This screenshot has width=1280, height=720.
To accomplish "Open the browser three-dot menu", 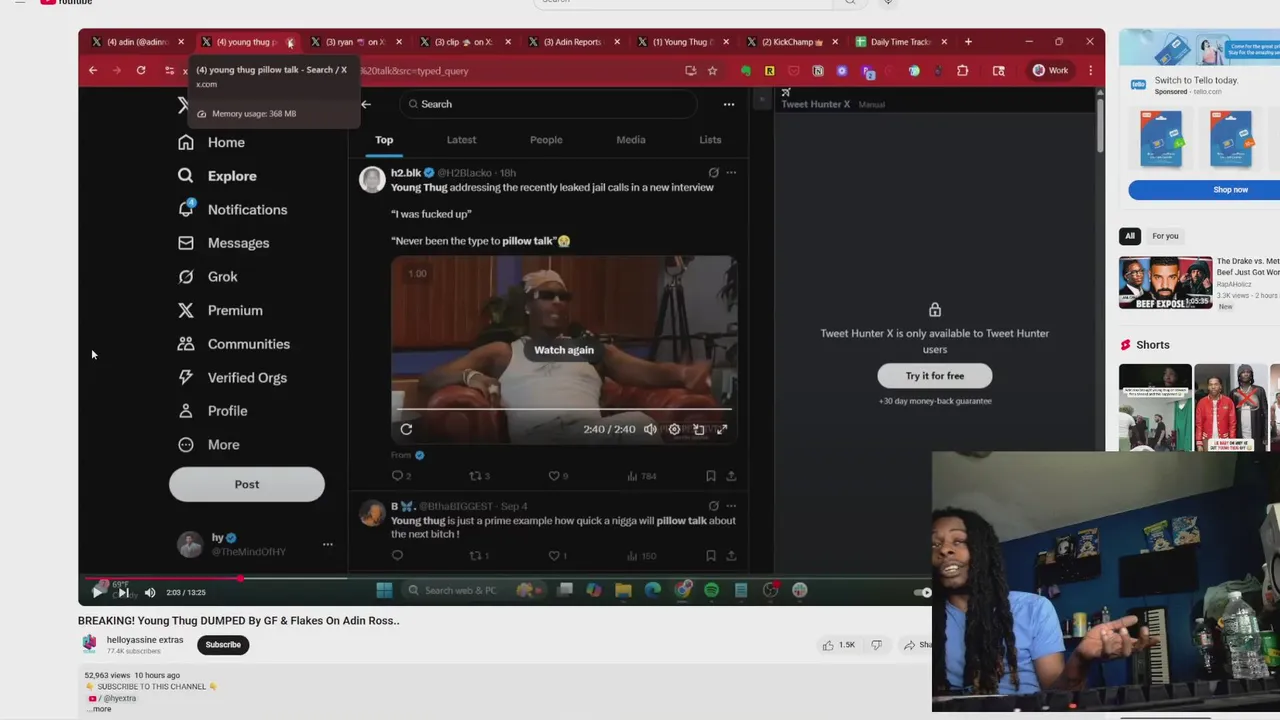I will tap(1090, 71).
